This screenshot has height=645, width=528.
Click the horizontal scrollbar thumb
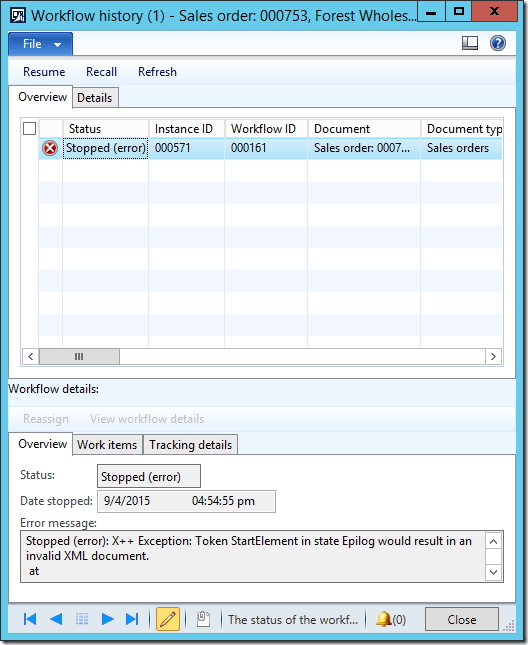79,356
